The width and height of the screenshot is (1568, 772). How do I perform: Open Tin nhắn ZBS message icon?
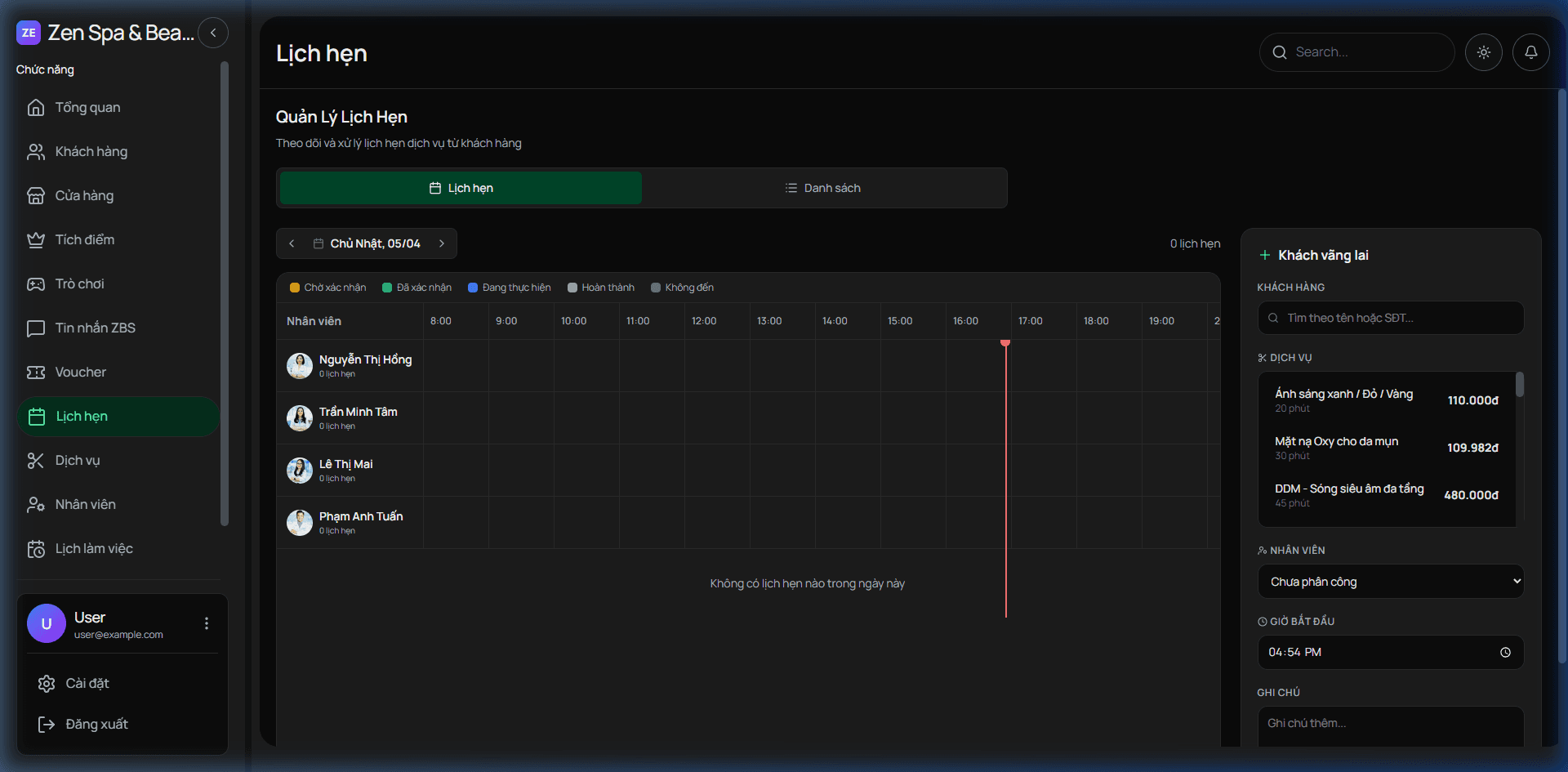point(36,328)
